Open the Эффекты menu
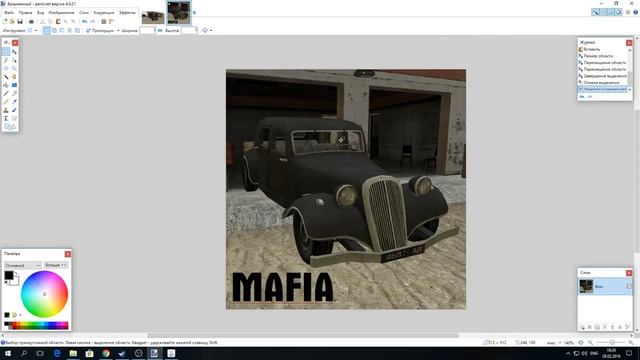The height and width of the screenshot is (360, 640). (x=127, y=13)
